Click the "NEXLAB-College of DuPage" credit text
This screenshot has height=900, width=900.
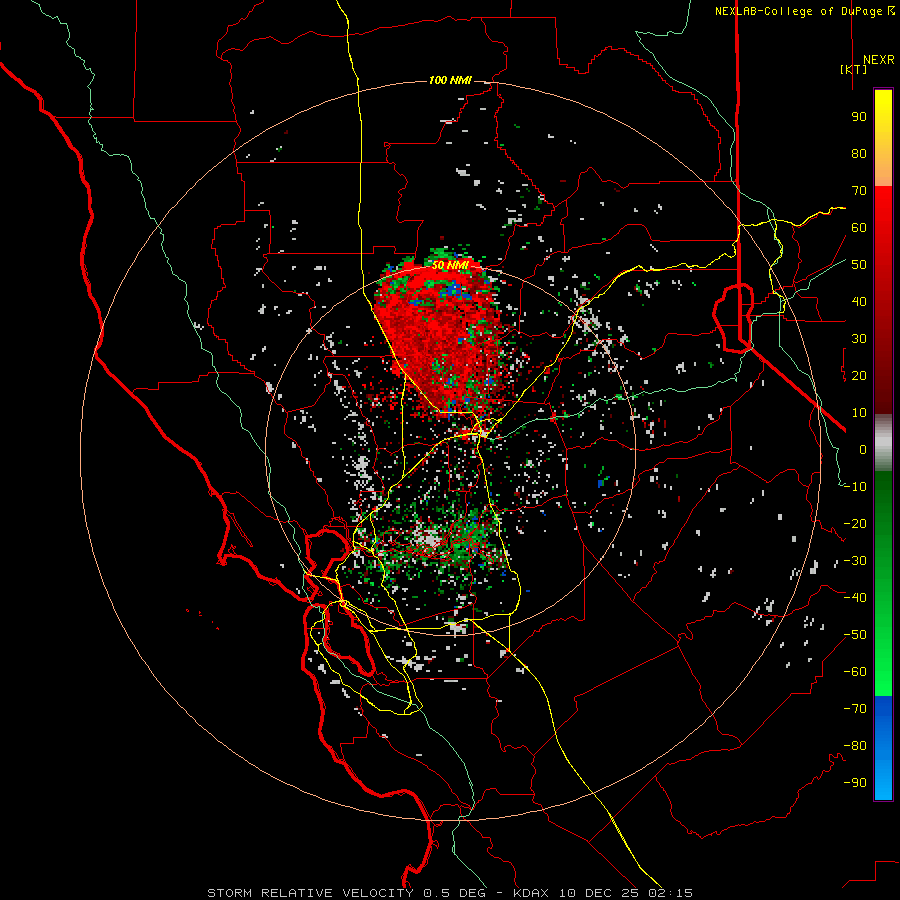(x=798, y=11)
